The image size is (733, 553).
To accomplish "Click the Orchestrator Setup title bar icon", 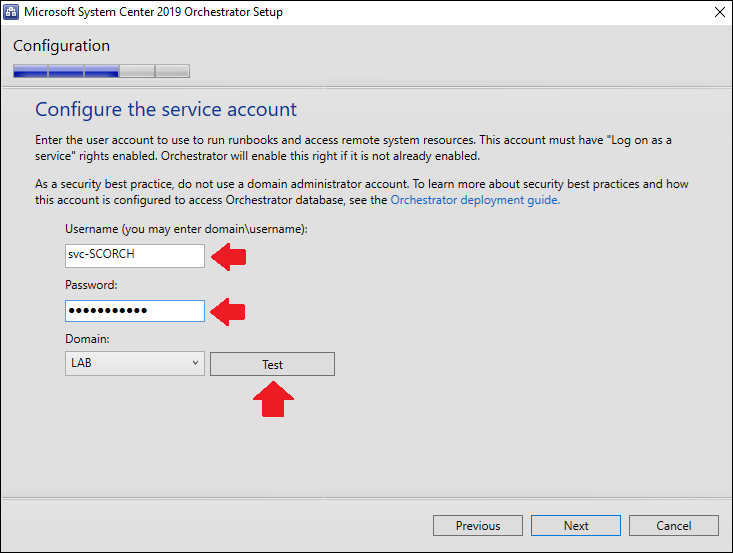I will pos(11,12).
